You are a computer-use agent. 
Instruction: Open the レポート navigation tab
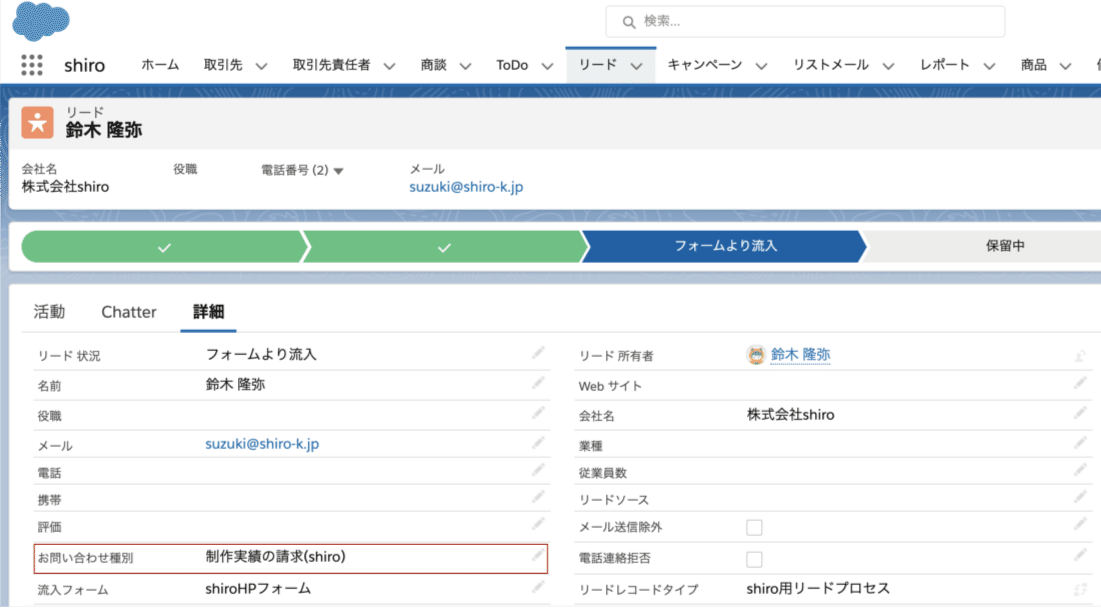click(944, 65)
